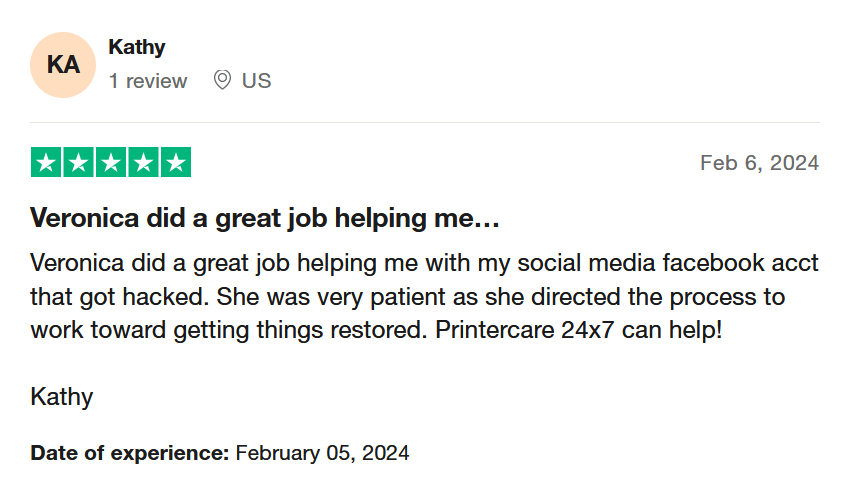The width and height of the screenshot is (851, 486).
Task: Click the second green rating star
Action: (x=79, y=162)
